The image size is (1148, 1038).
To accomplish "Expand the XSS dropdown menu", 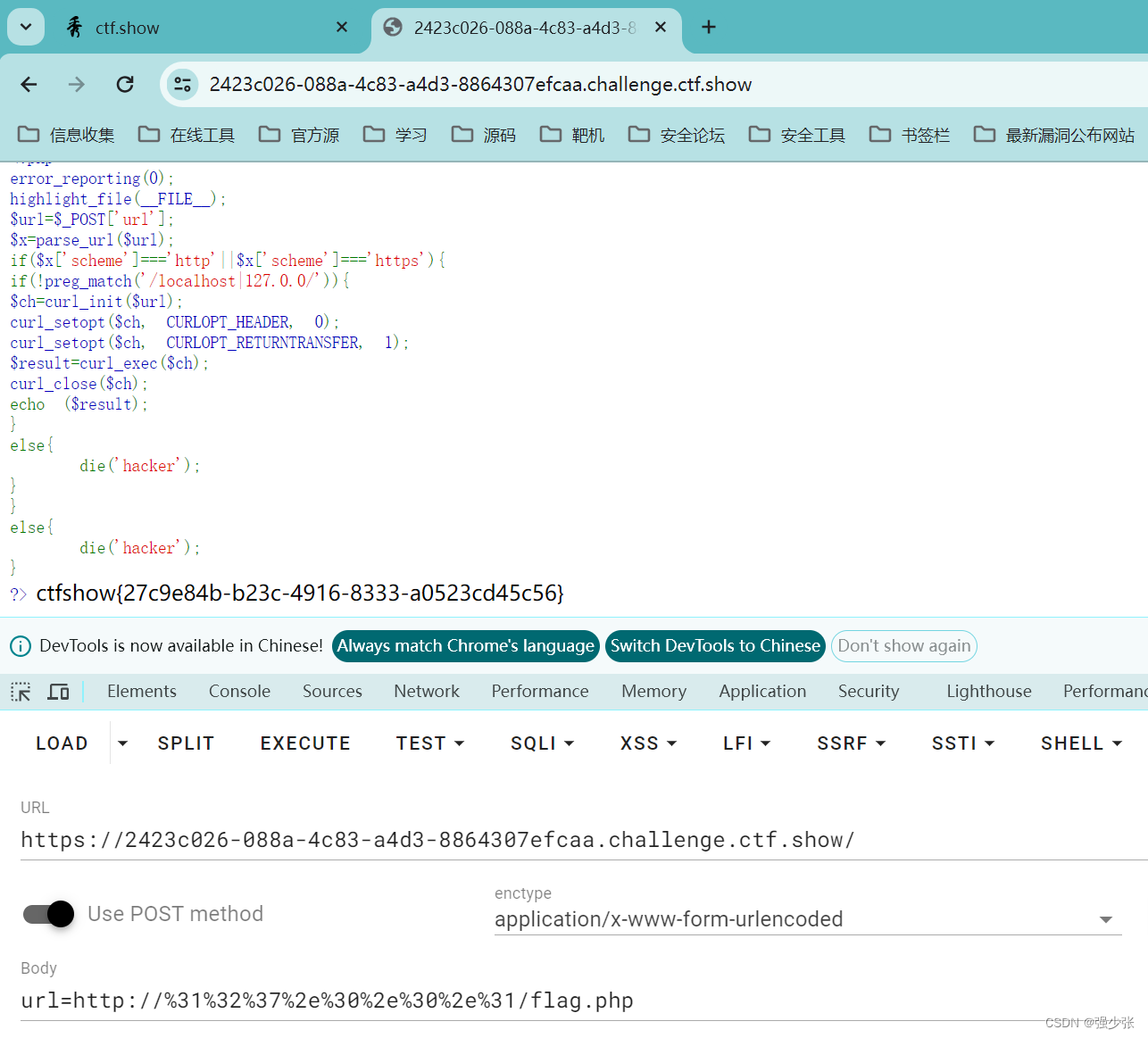I will 649,743.
